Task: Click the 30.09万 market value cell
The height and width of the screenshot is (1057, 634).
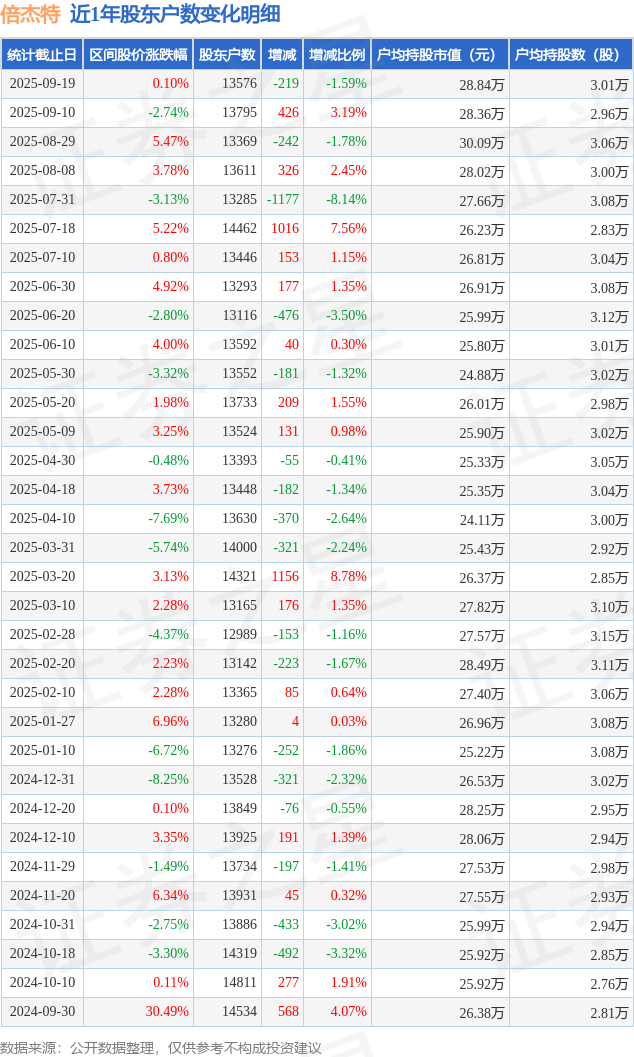Action: click(482, 142)
